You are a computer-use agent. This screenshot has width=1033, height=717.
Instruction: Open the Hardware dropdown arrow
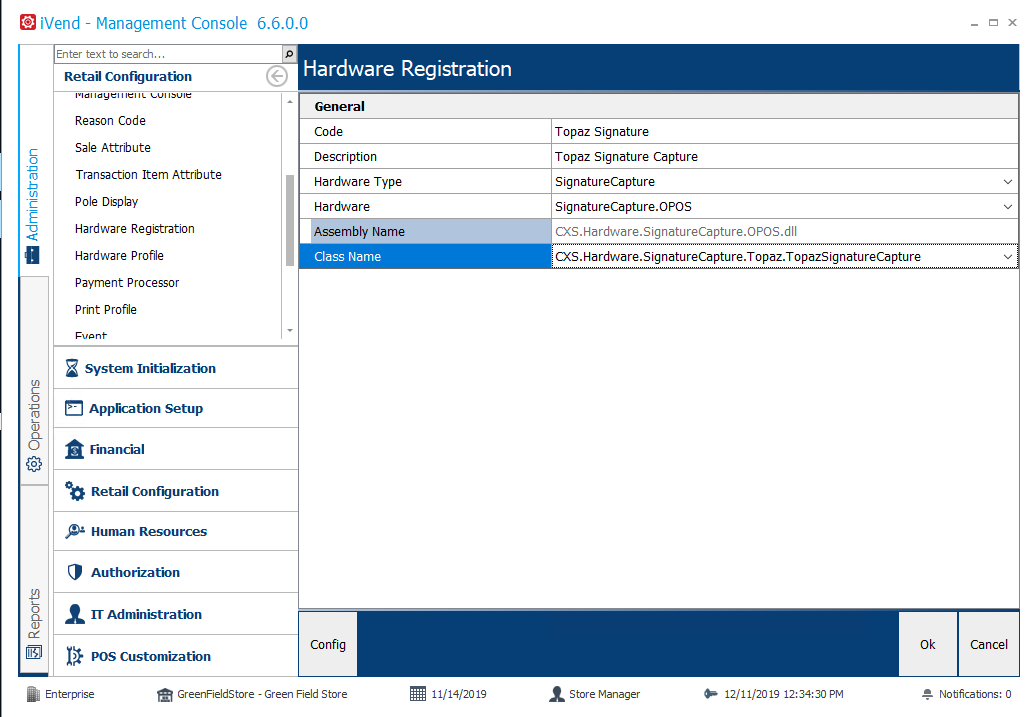coord(1007,207)
